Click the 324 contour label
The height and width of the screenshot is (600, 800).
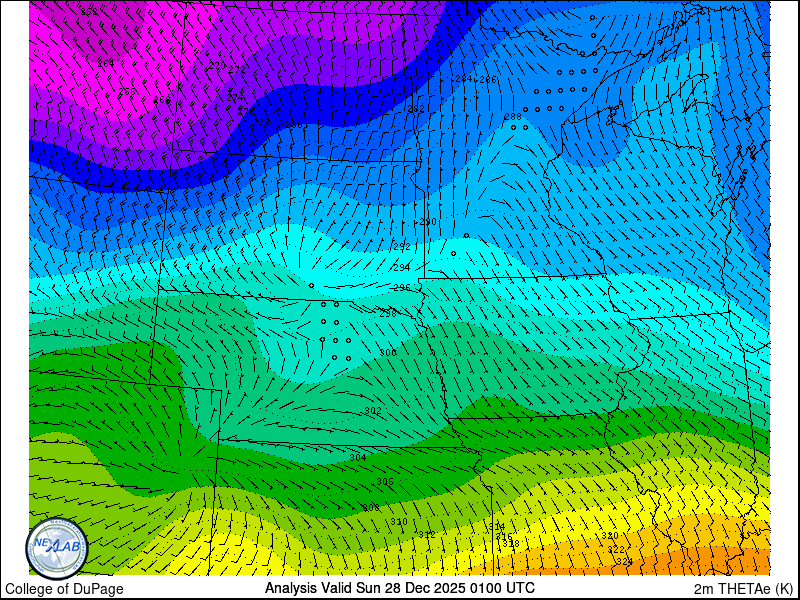coord(624,561)
